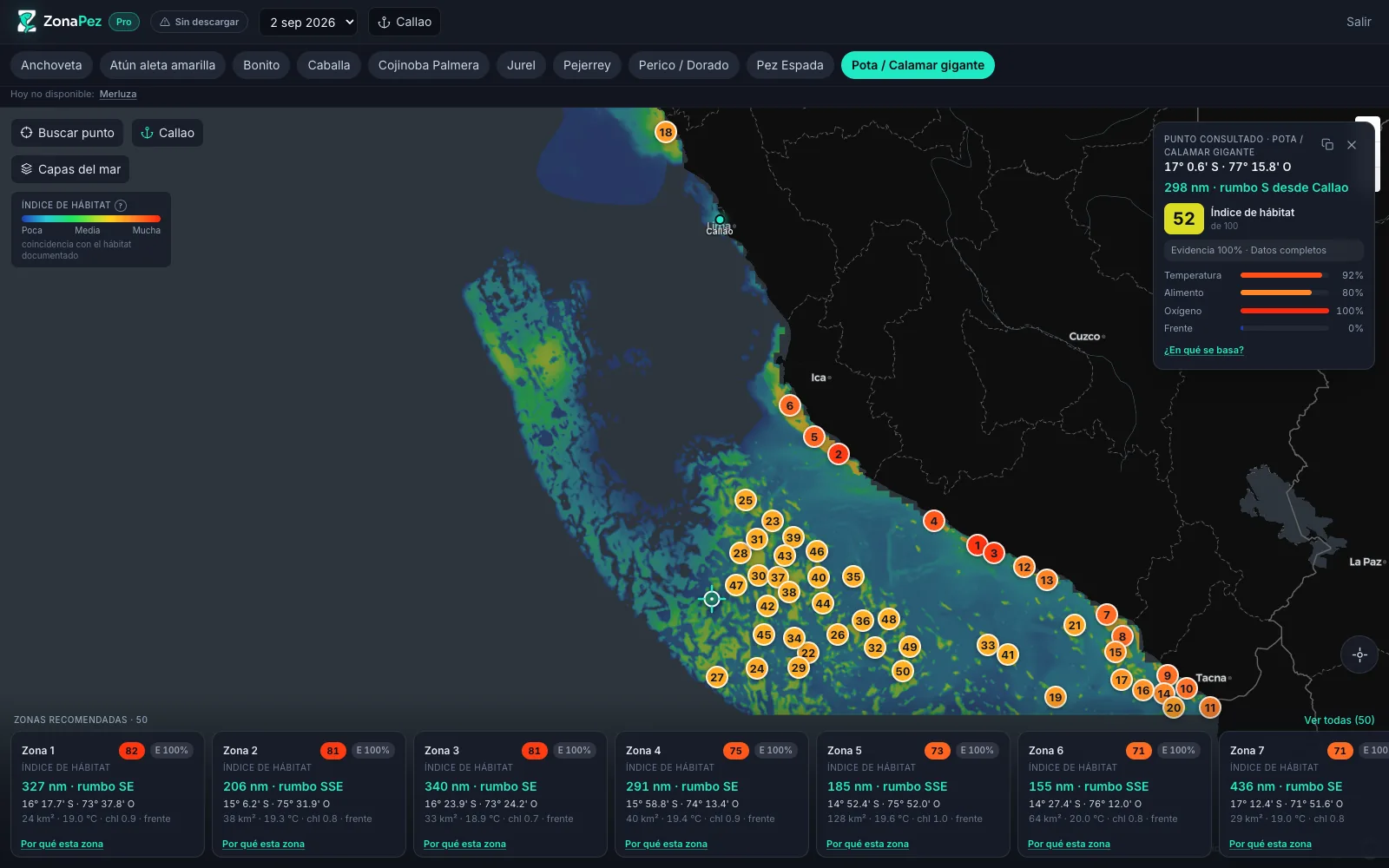This screenshot has height=868, width=1389.
Task: Open the Callao port selector in header
Action: [x=405, y=23]
